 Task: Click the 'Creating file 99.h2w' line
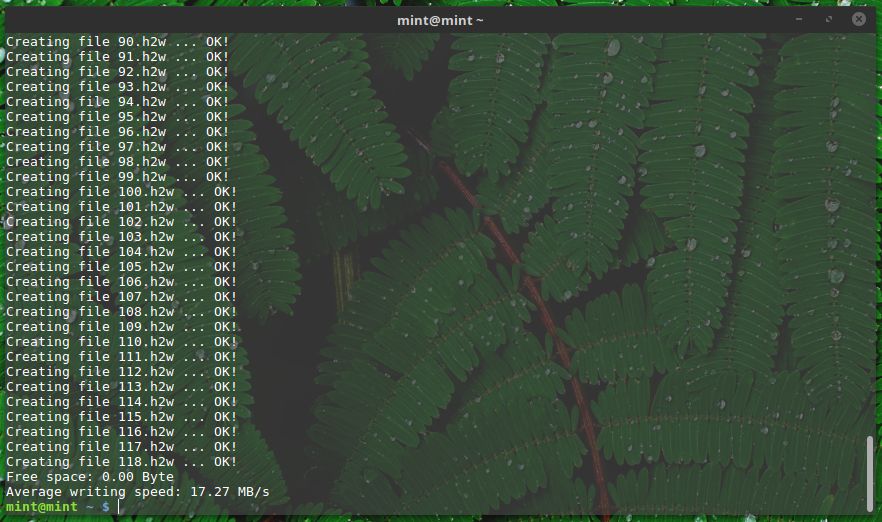pos(118,177)
